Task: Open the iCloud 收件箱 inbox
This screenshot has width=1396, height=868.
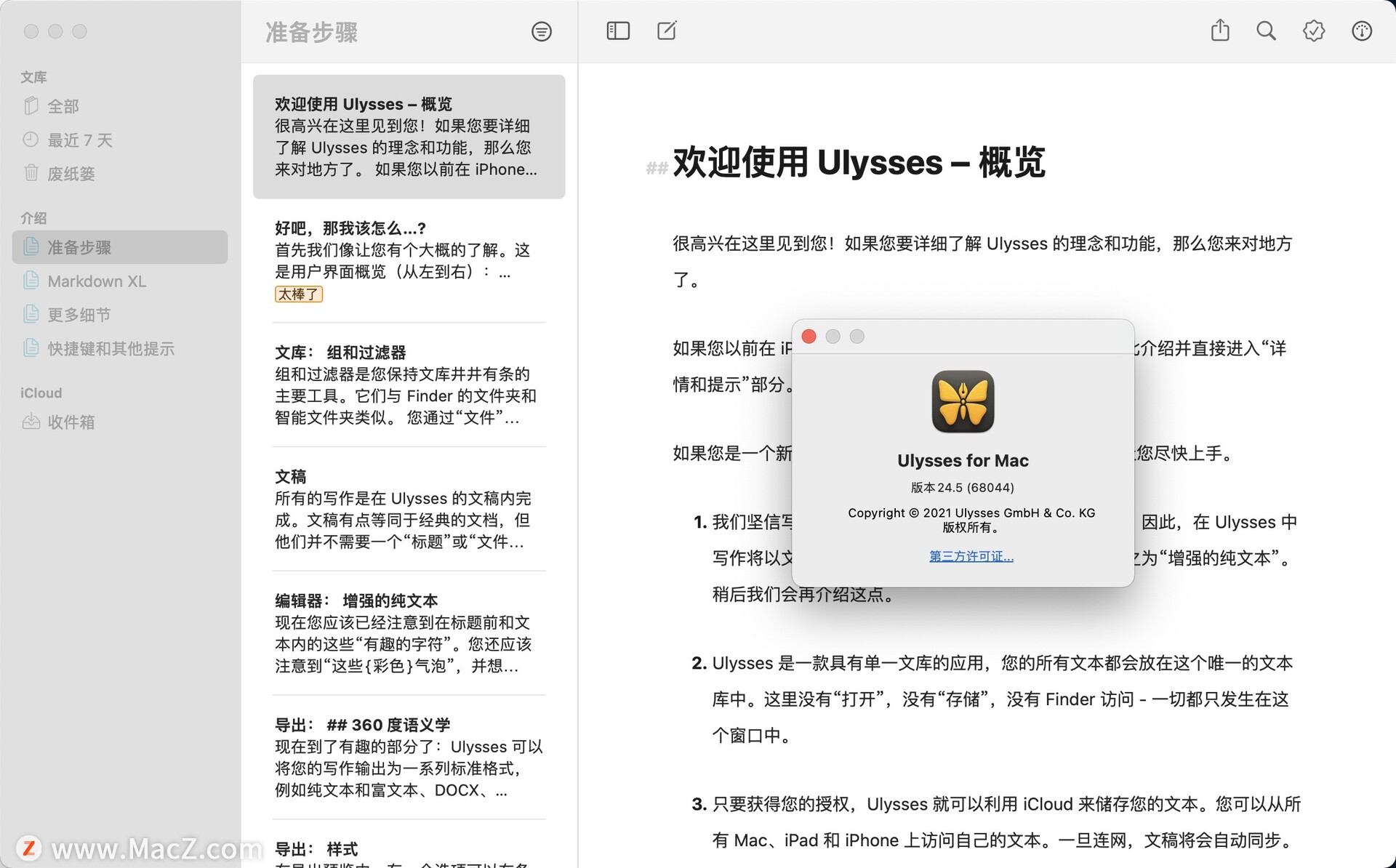Action: click(120, 422)
